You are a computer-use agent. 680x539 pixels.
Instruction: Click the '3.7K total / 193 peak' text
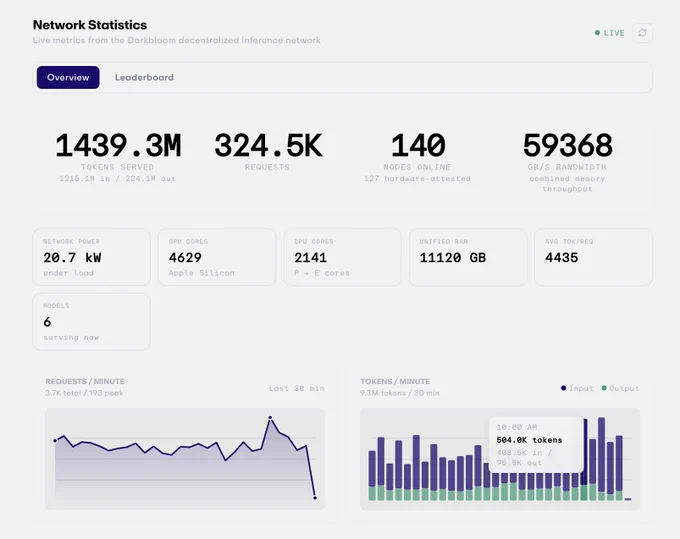[x=84, y=393]
